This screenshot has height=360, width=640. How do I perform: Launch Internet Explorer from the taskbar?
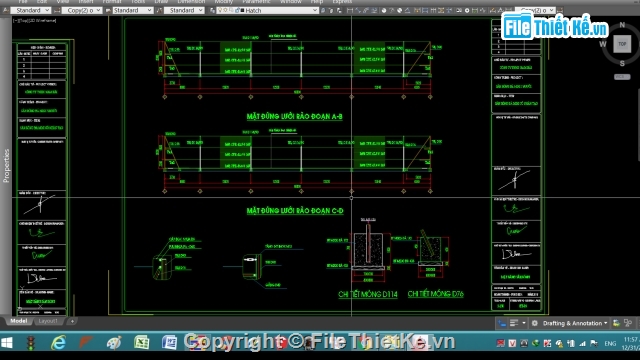point(58,342)
